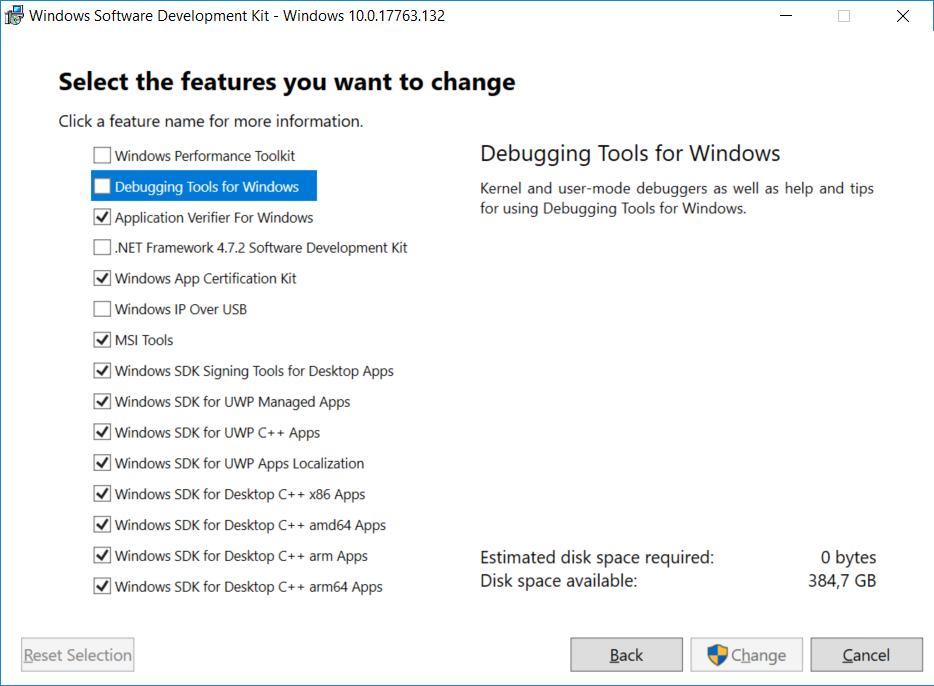Viewport: 934px width, 686px height.
Task: Uncheck Windows SDK for UWP C++ Apps
Action: [102, 432]
